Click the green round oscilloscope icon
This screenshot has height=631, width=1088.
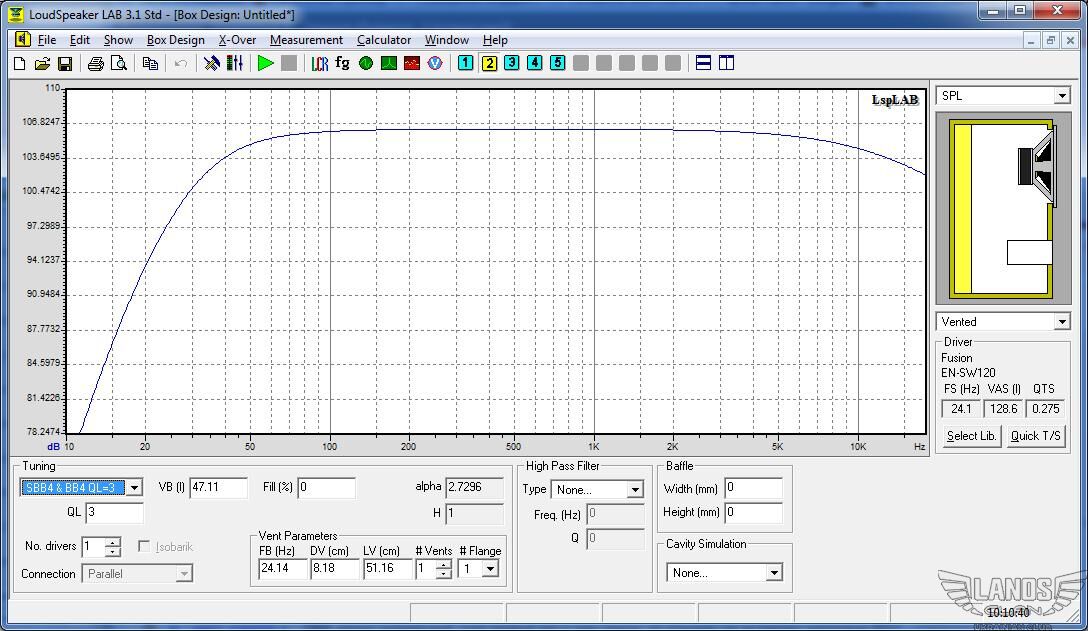(366, 64)
